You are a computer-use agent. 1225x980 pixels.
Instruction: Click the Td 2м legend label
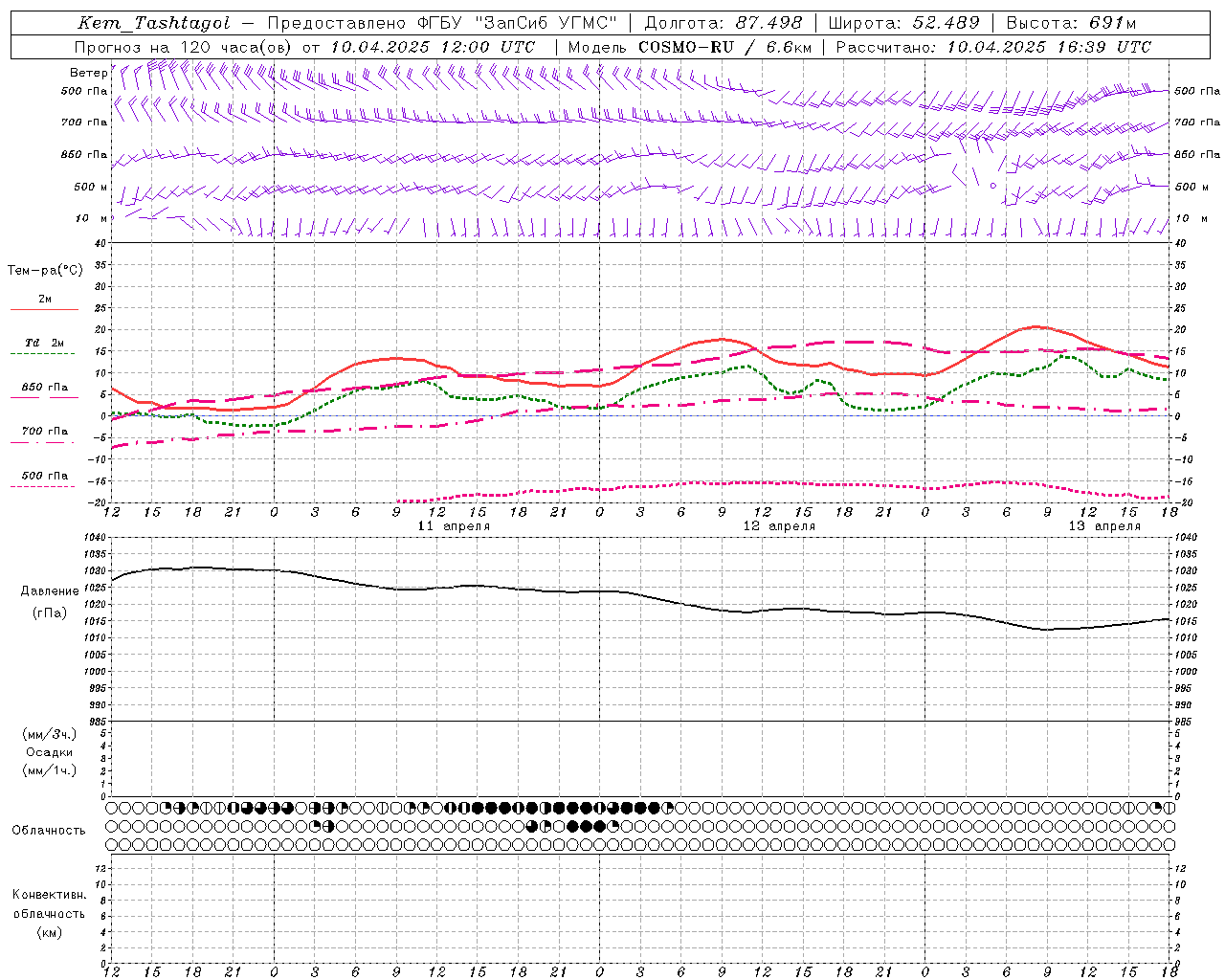[45, 343]
